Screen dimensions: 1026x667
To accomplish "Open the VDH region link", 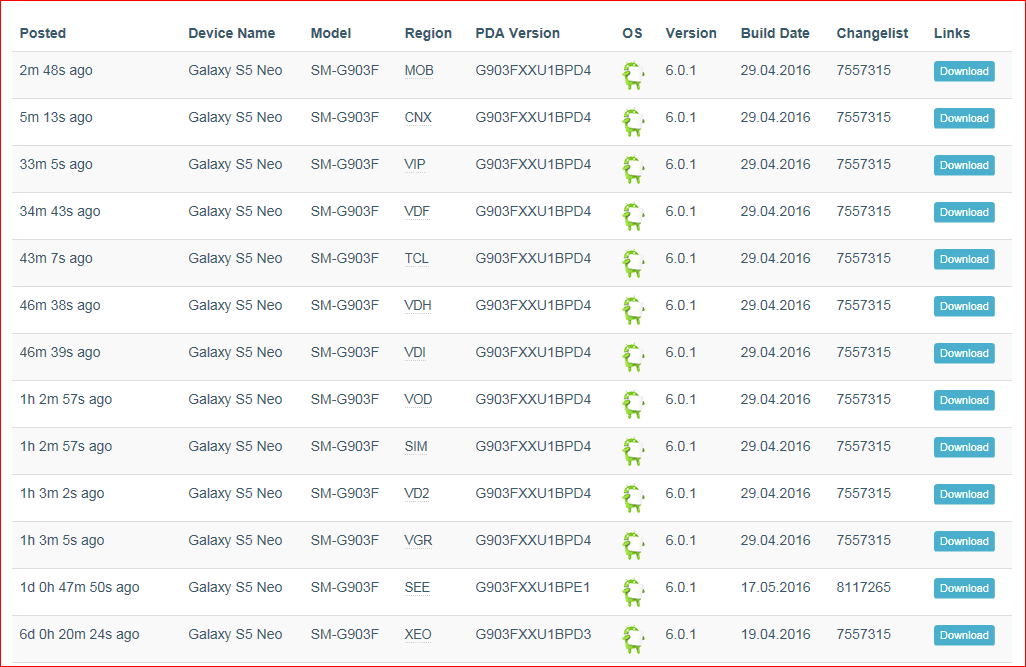I will [x=417, y=306].
